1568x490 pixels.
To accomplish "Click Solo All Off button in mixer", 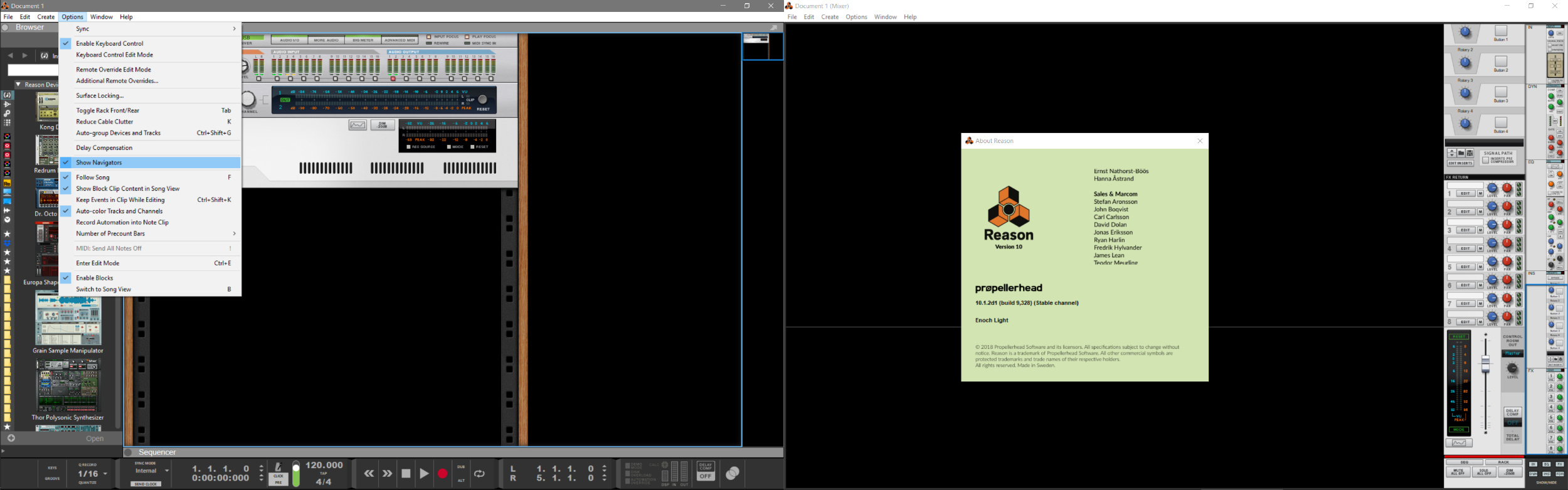I will tap(1483, 472).
